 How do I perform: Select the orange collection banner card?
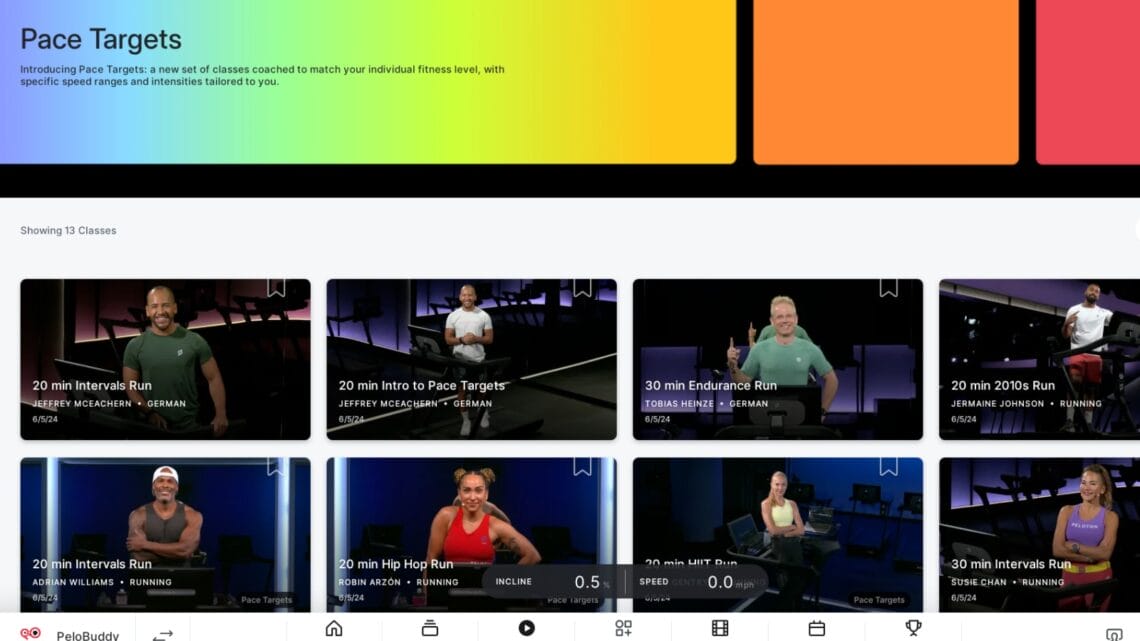(885, 82)
